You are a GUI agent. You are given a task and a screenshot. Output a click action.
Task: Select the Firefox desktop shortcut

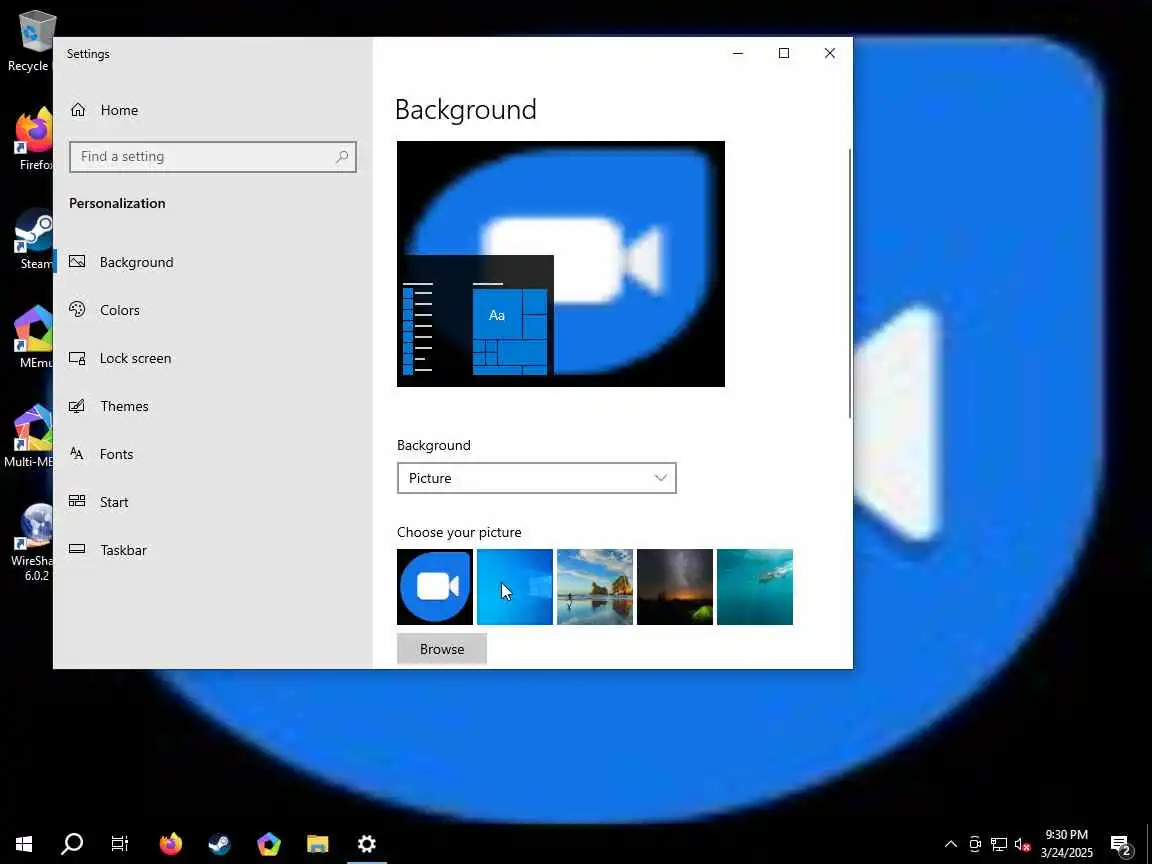point(31,140)
